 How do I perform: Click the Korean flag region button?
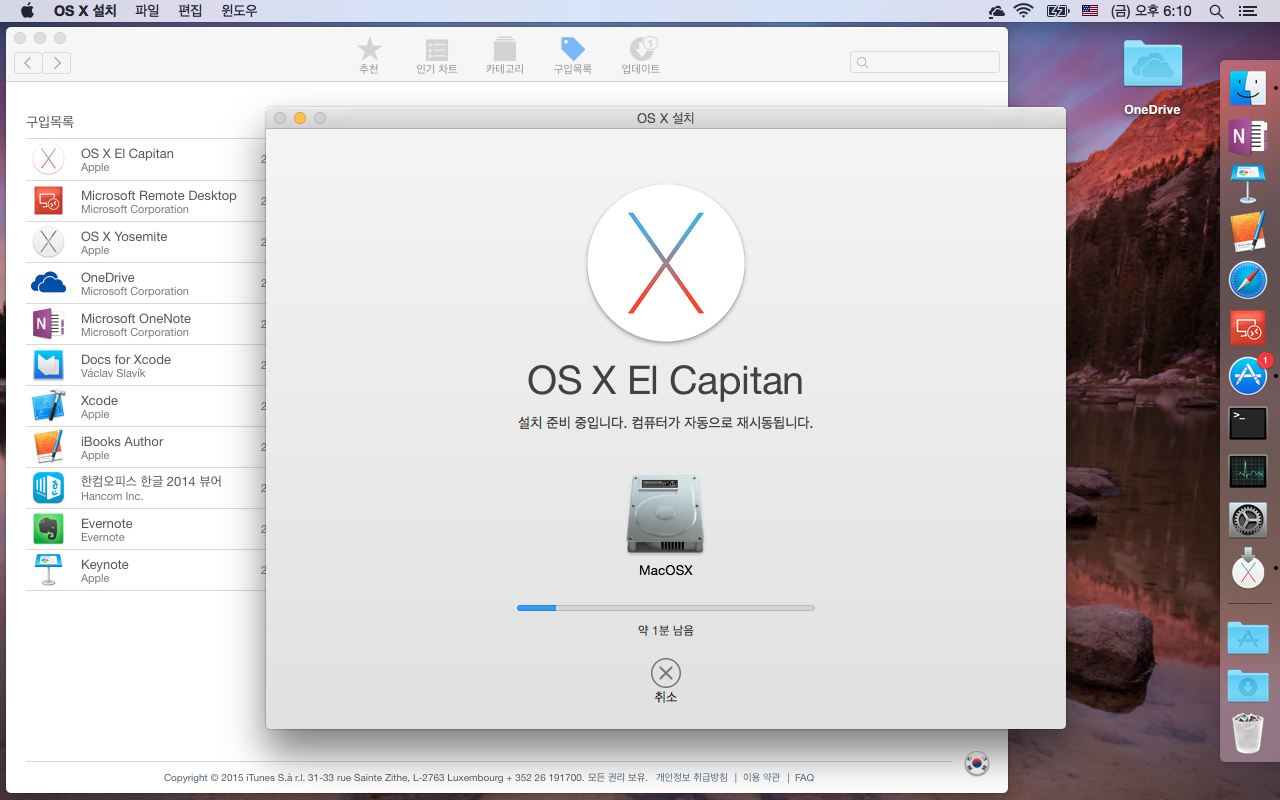click(x=977, y=763)
